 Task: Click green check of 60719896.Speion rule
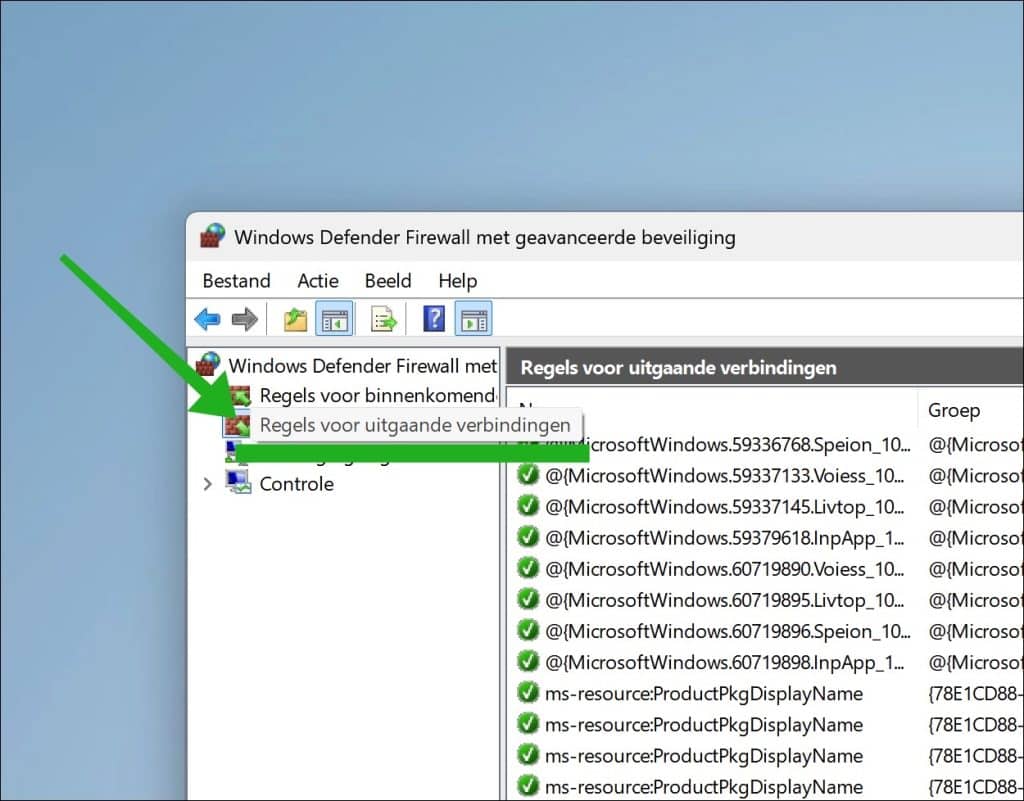pyautogui.click(x=527, y=631)
